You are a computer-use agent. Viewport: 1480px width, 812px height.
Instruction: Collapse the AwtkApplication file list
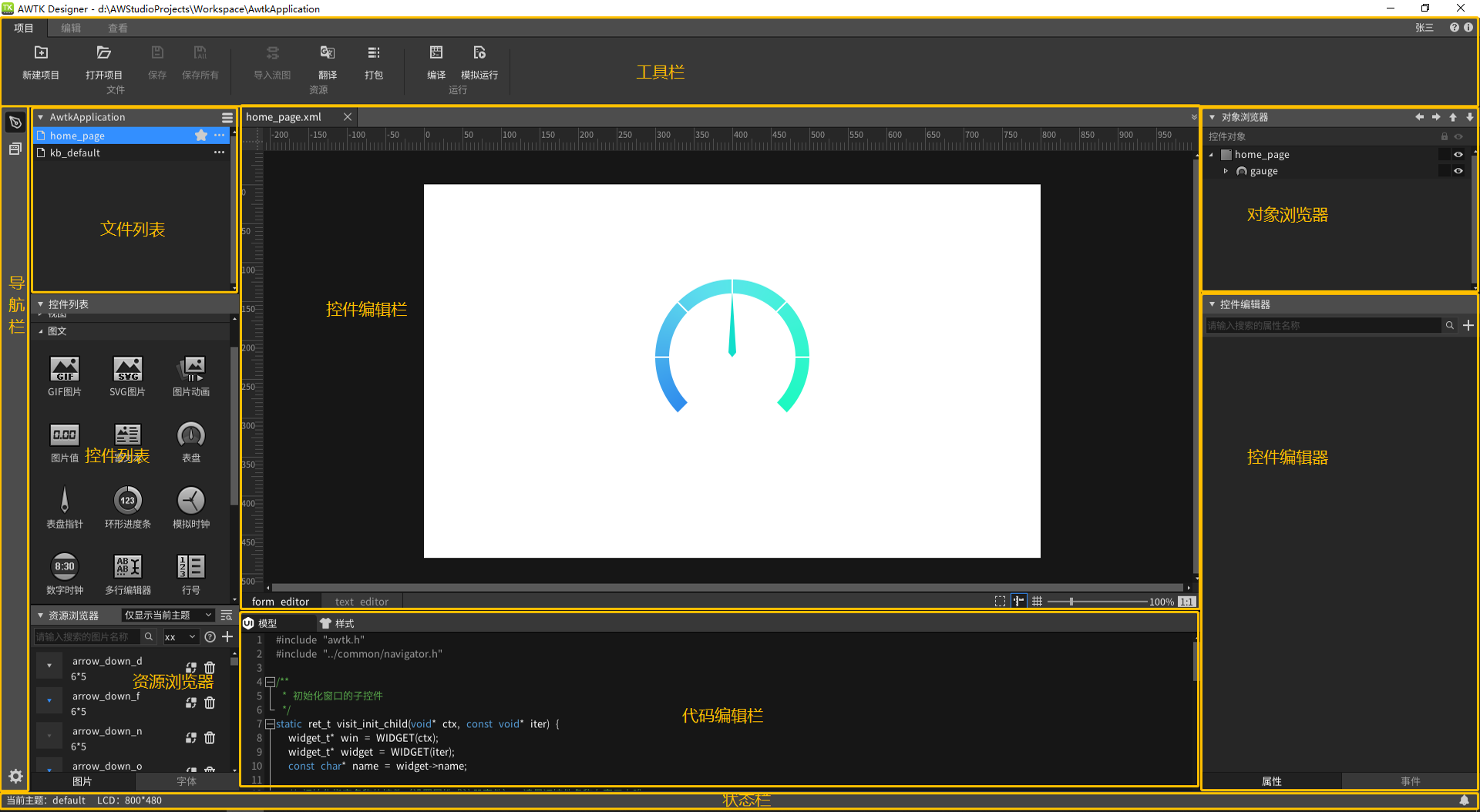pyautogui.click(x=41, y=117)
